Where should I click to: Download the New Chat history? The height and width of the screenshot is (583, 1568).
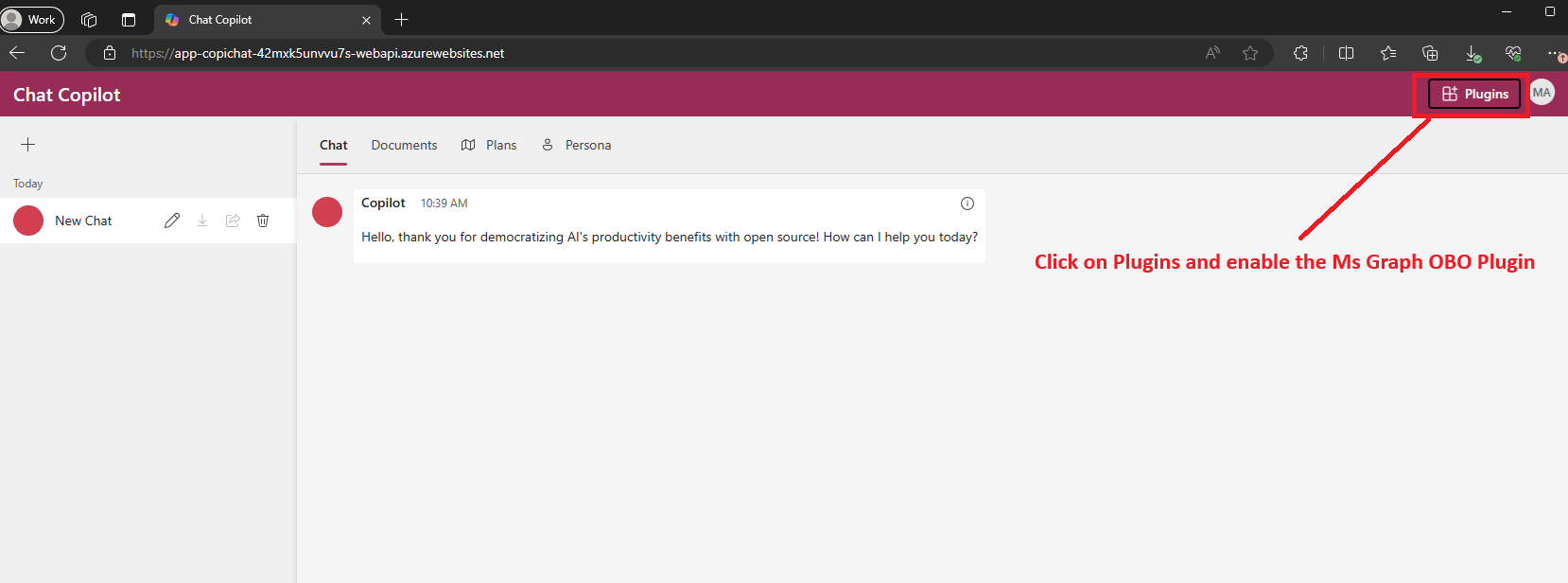click(x=202, y=221)
